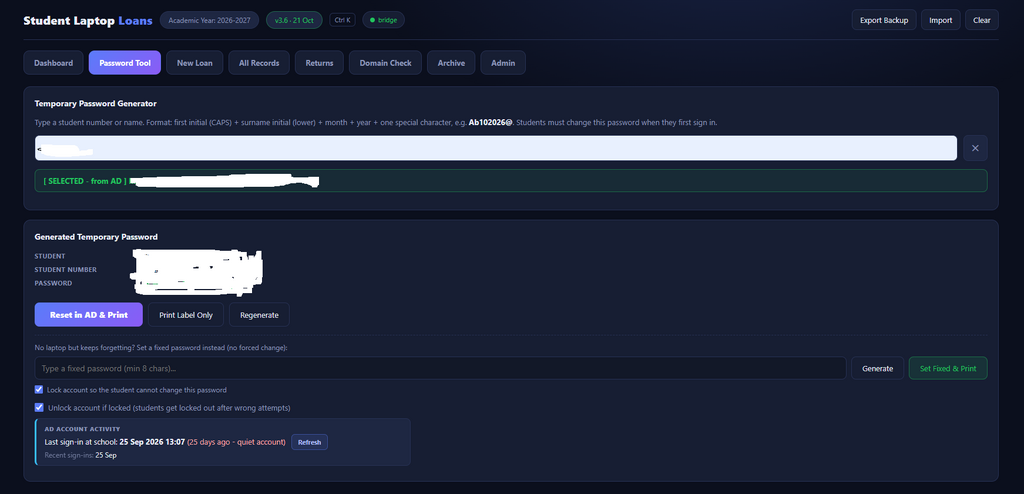Click the Temporary Password Generator heading

point(95,103)
